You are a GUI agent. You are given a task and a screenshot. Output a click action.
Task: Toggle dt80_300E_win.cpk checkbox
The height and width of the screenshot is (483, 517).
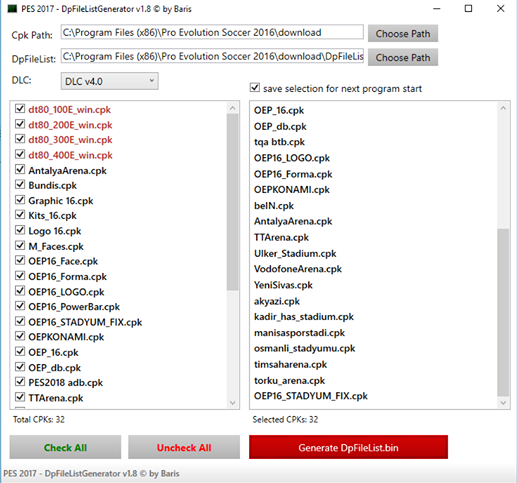20,139
